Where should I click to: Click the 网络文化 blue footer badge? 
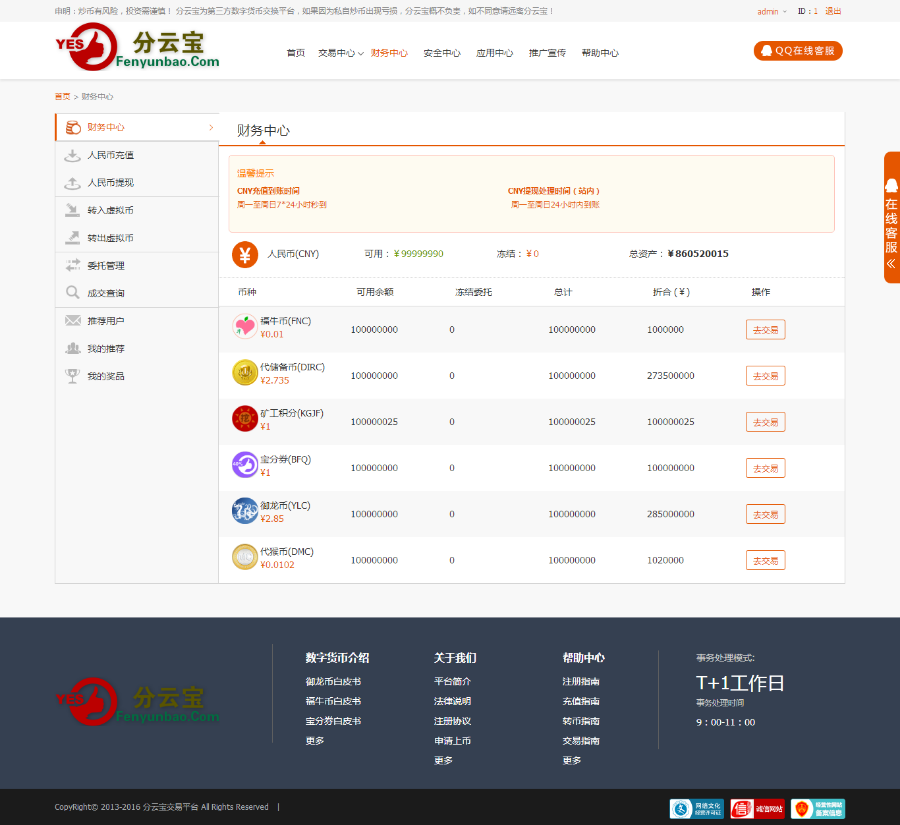click(x=697, y=809)
